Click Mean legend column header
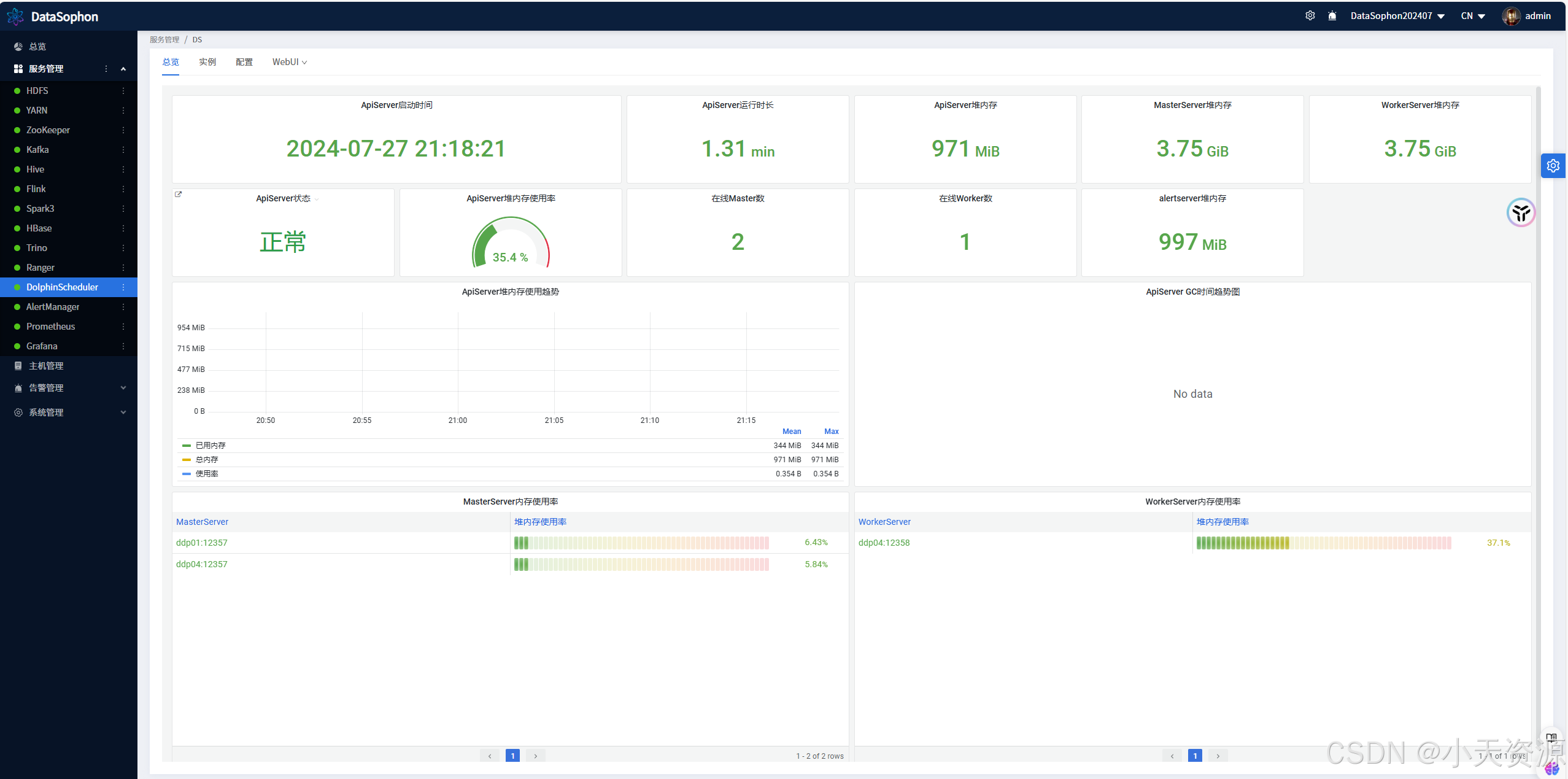1568x779 pixels. pyautogui.click(x=792, y=432)
